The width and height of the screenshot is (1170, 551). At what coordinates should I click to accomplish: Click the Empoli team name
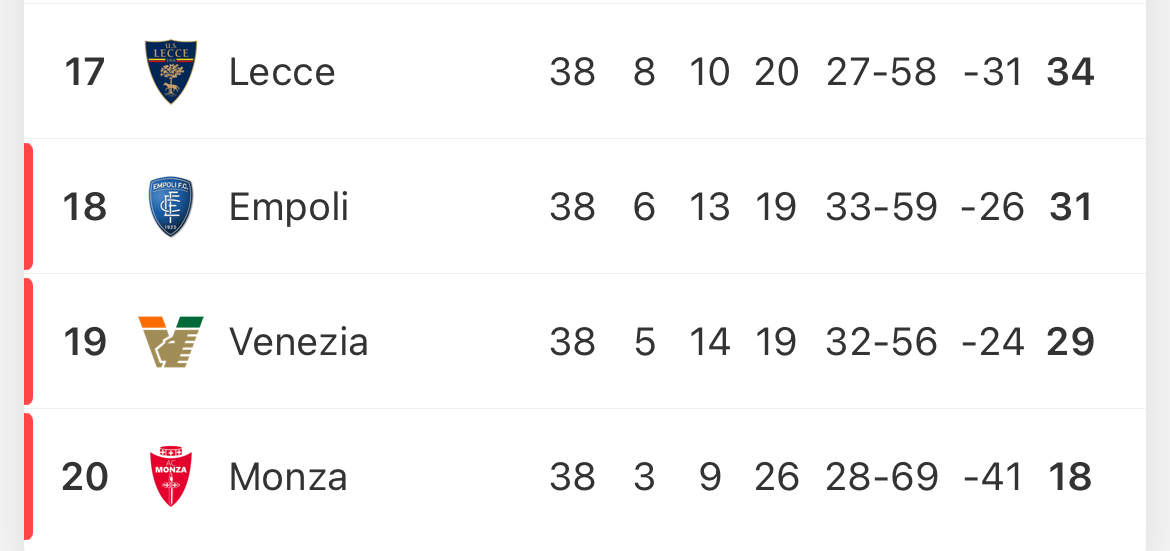pos(289,207)
